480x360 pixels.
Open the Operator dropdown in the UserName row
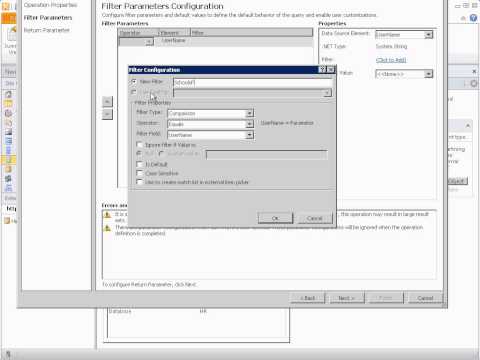point(149,41)
